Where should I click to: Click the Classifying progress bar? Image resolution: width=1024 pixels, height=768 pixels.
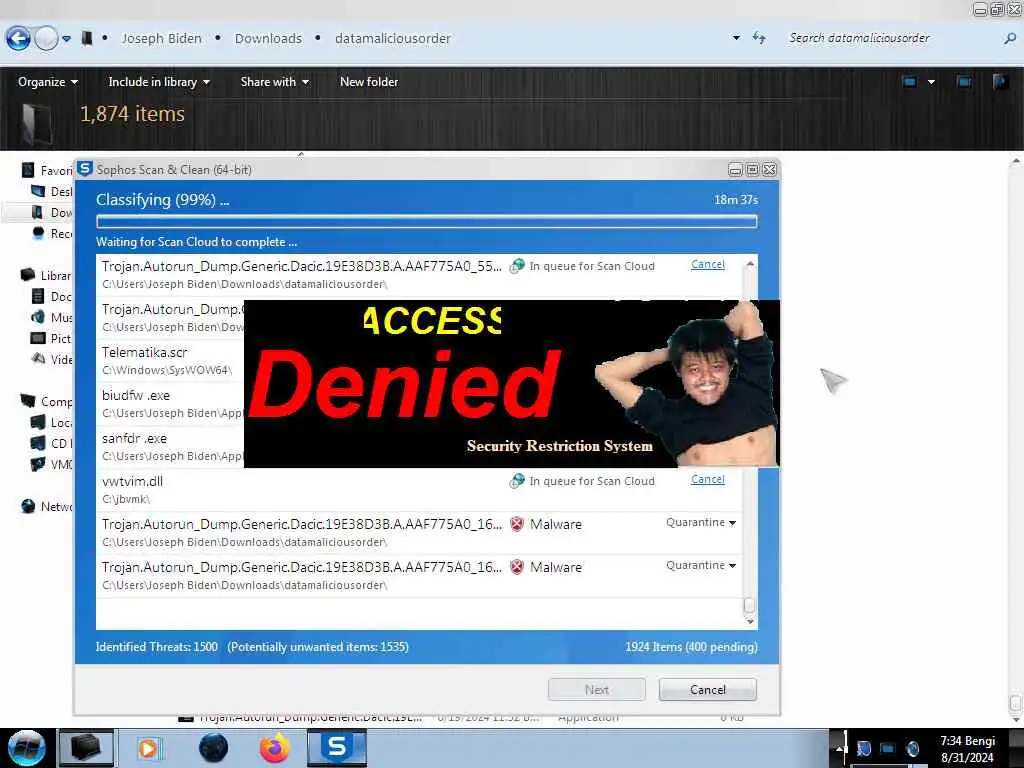tap(426, 221)
